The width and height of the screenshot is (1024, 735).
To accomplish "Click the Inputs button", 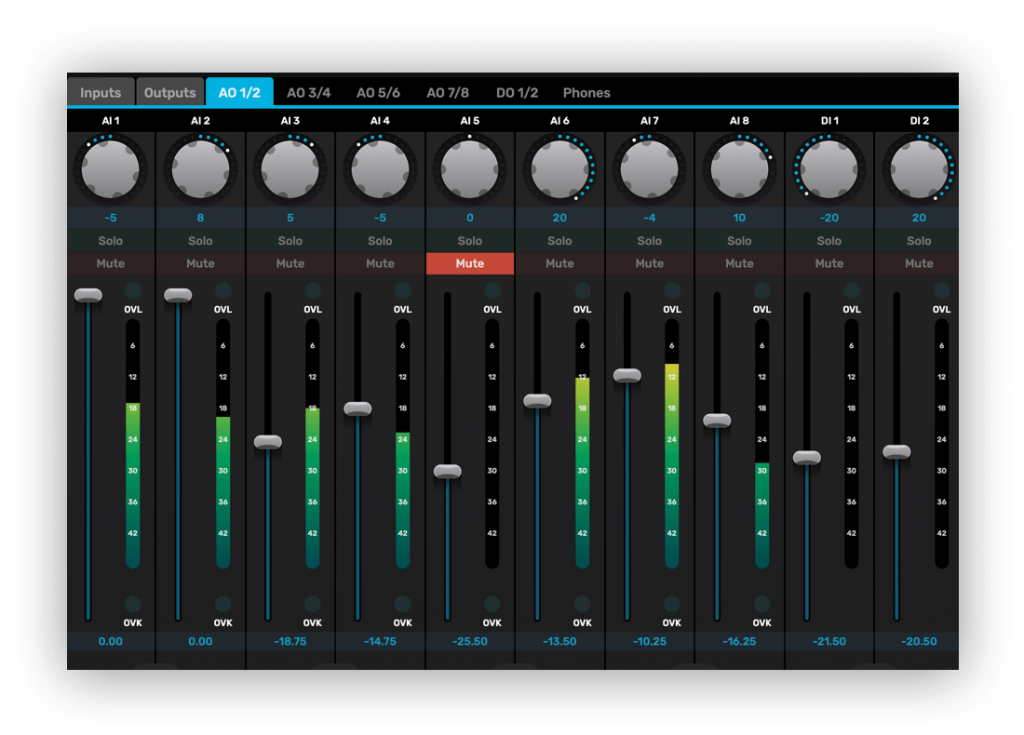I will click(x=100, y=93).
